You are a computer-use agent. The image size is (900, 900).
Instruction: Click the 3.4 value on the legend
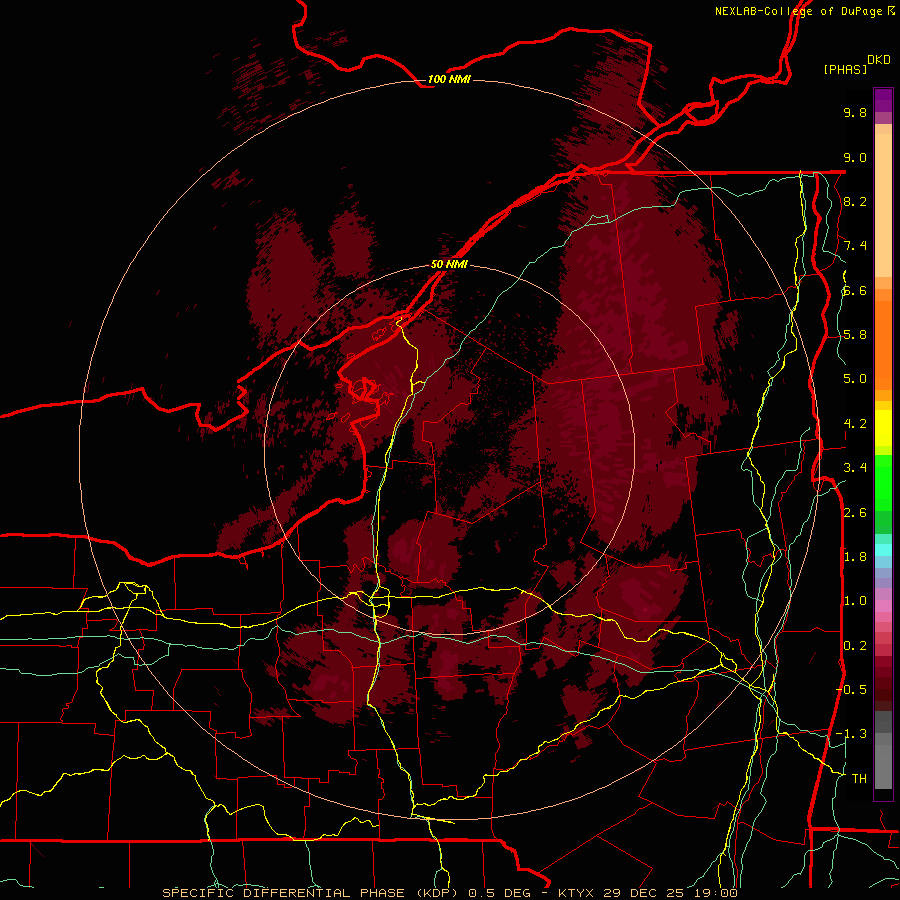click(x=855, y=468)
